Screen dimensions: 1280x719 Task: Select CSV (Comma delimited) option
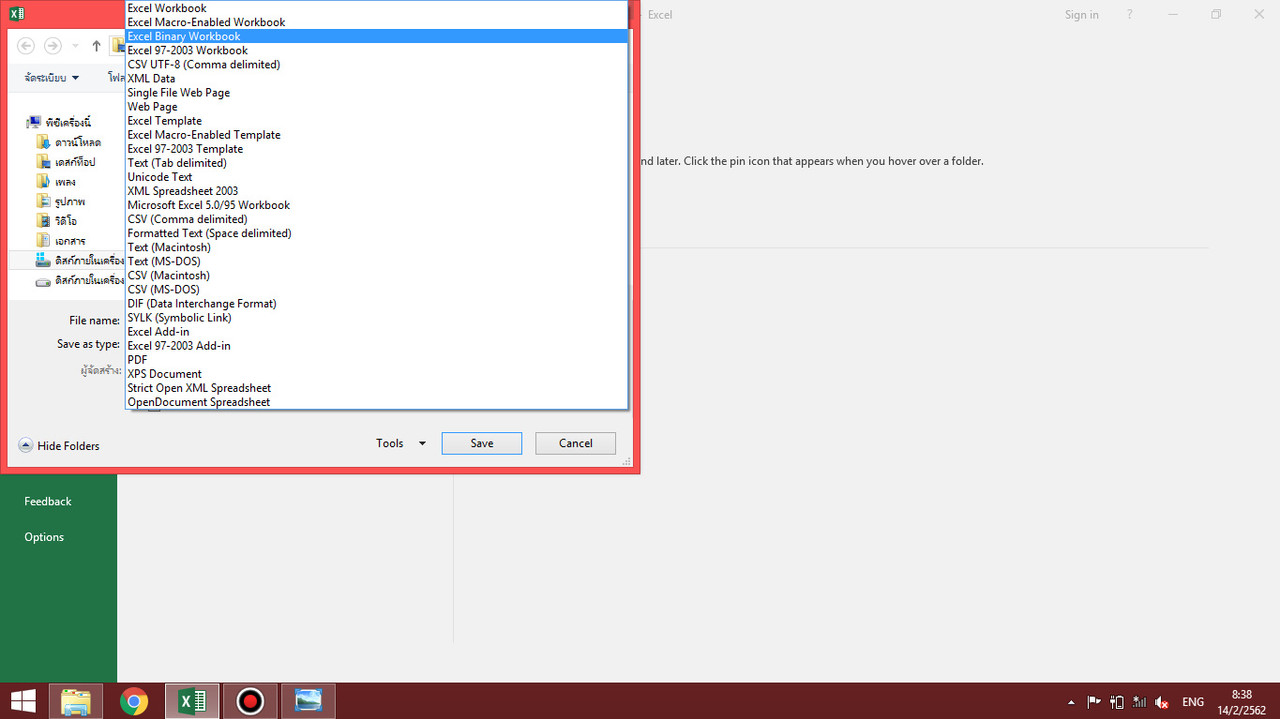tap(377, 218)
